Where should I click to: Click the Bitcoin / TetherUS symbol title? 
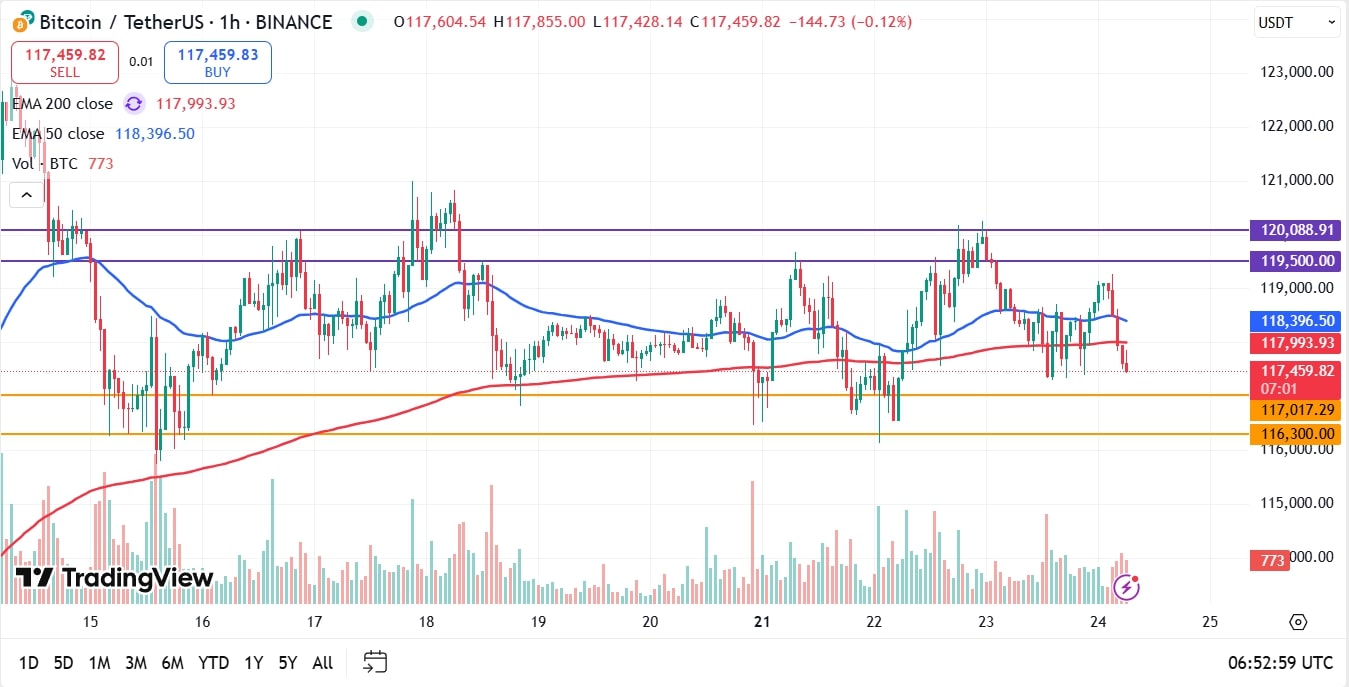[185, 21]
